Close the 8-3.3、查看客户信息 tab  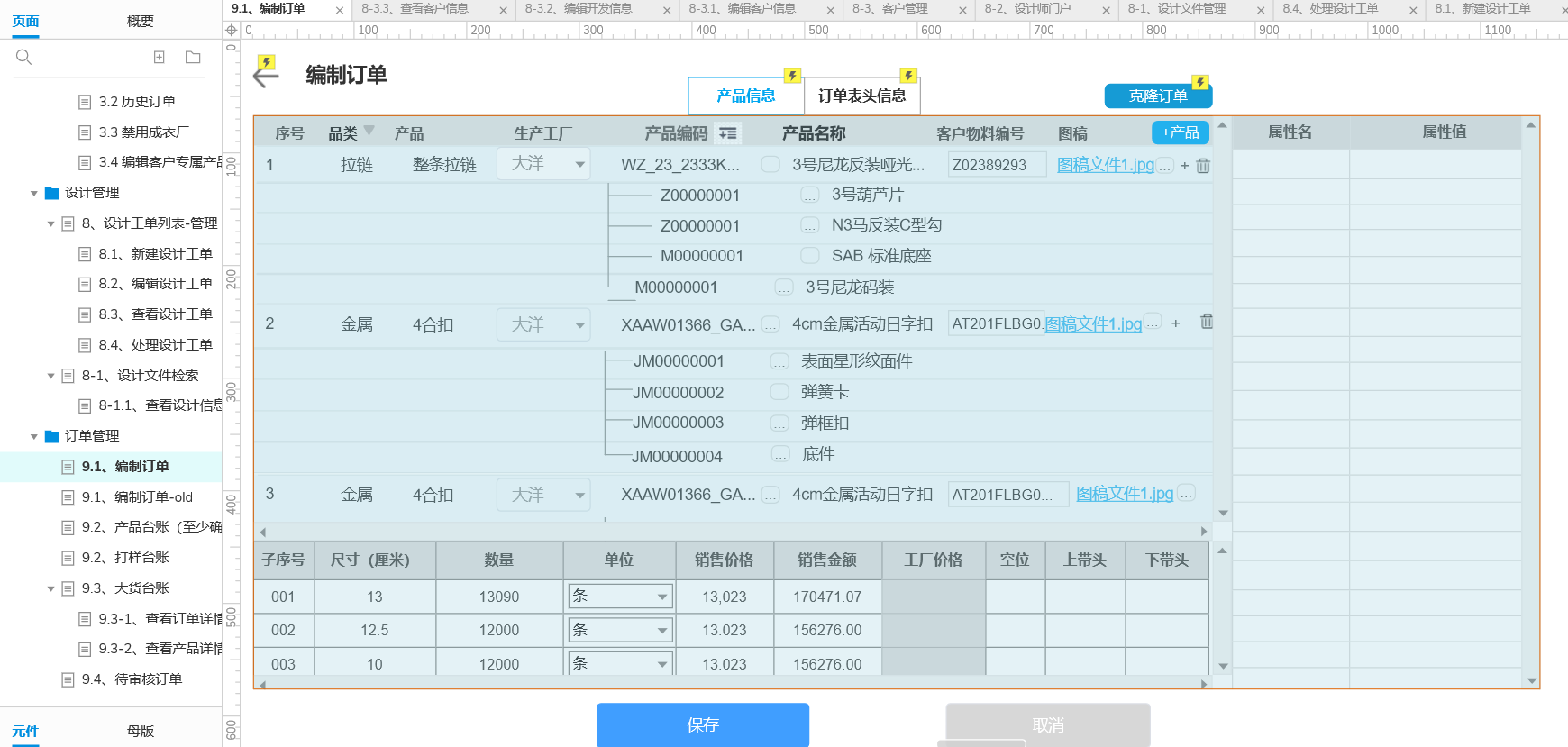click(x=503, y=10)
